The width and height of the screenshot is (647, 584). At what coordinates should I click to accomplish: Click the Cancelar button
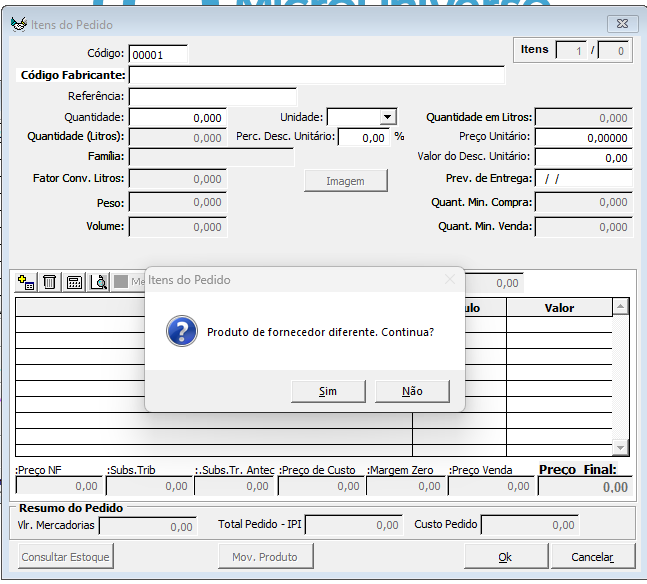coord(591,556)
